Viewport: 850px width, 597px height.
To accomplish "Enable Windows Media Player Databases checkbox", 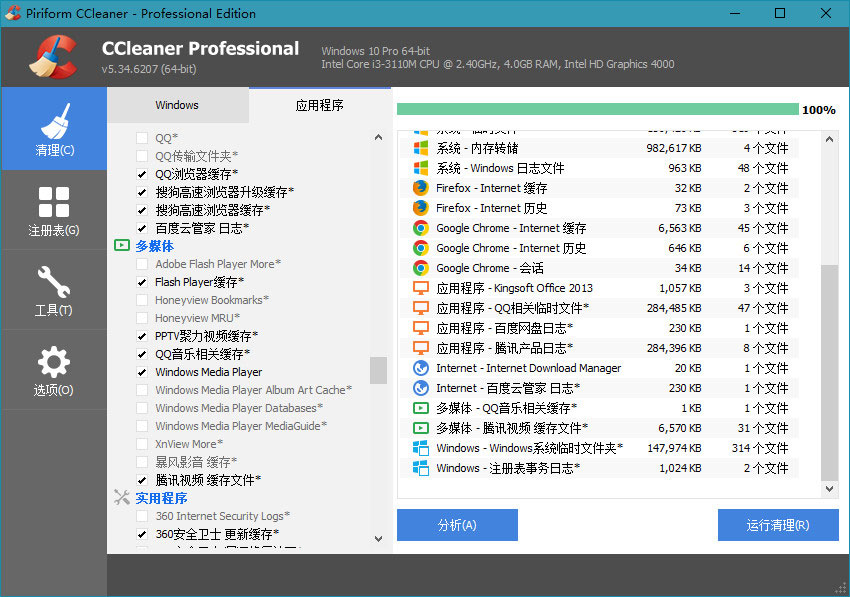I will tap(142, 408).
